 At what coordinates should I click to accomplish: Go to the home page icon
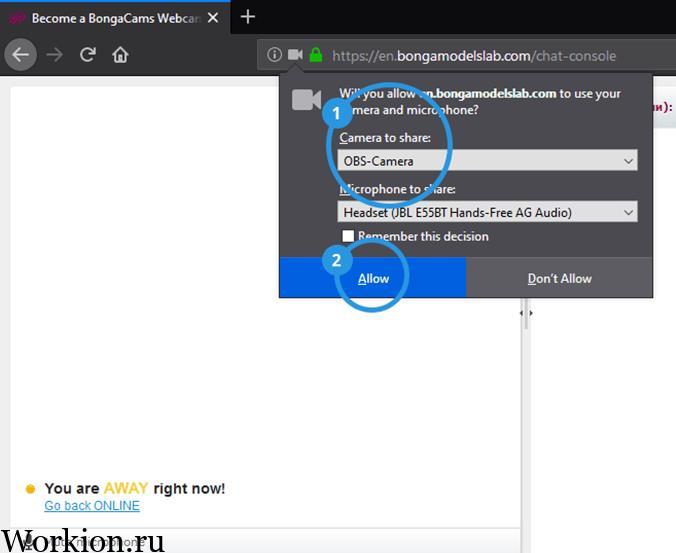click(x=120, y=55)
